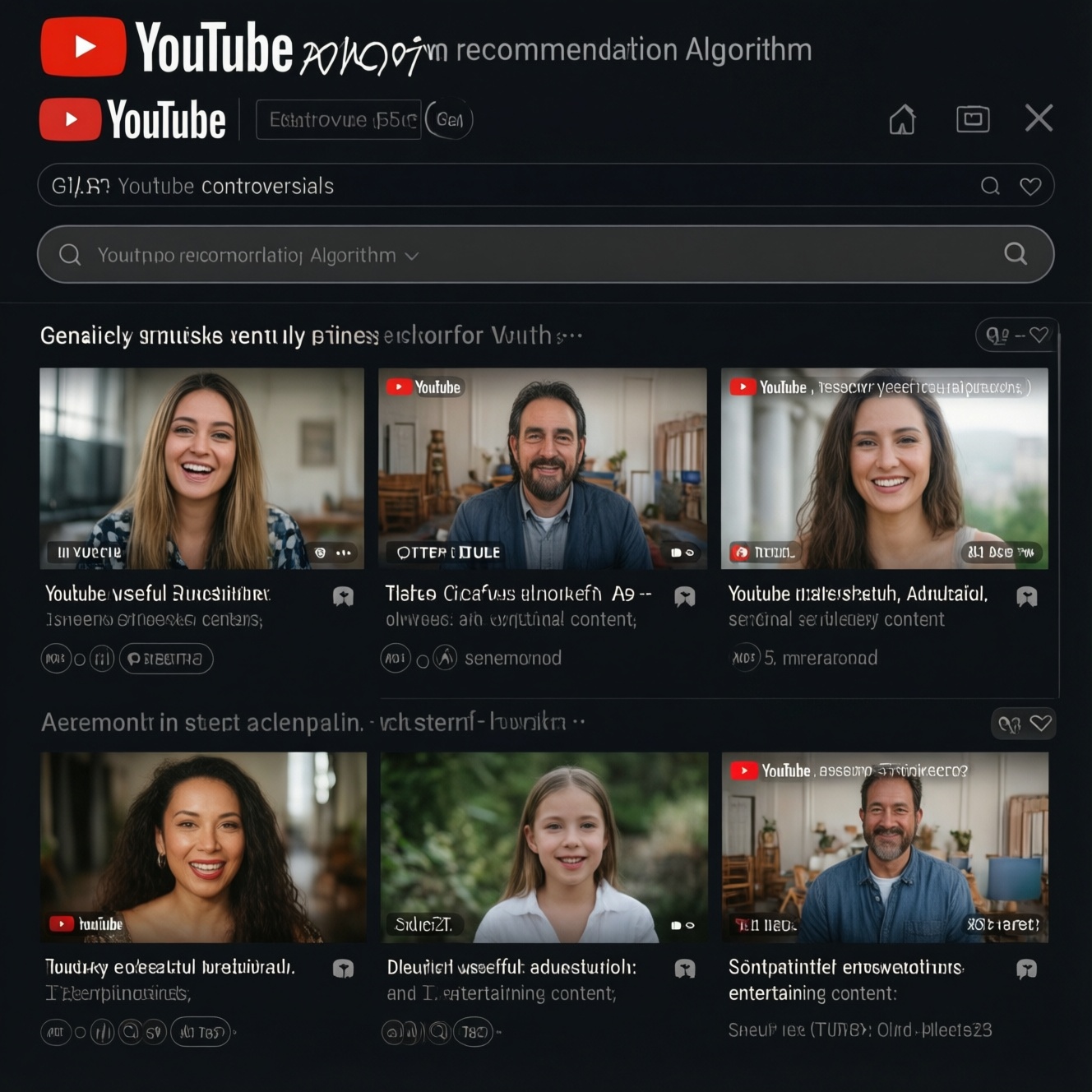Click the screen icon next to the home icon
The height and width of the screenshot is (1092, 1092).
[973, 119]
